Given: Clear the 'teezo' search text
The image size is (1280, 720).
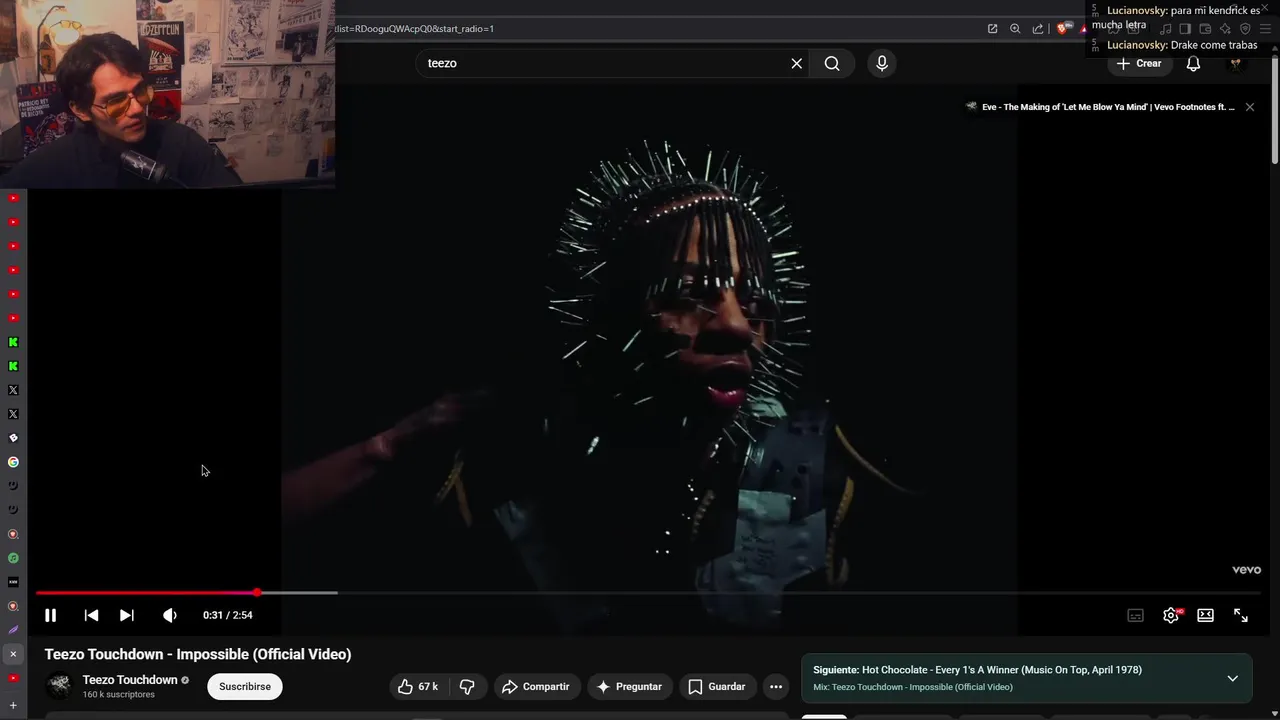Looking at the screenshot, I should [x=797, y=63].
